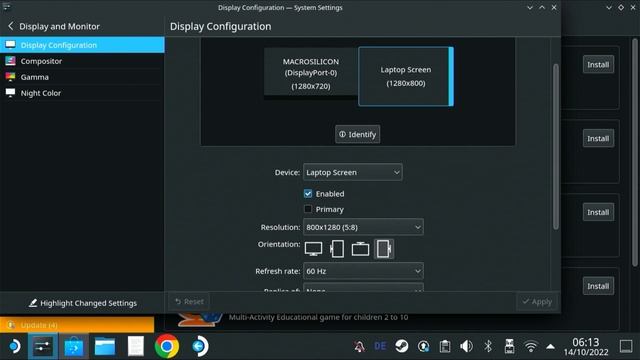
Task: Open the Dolphin file manager from taskbar
Action: (105, 347)
